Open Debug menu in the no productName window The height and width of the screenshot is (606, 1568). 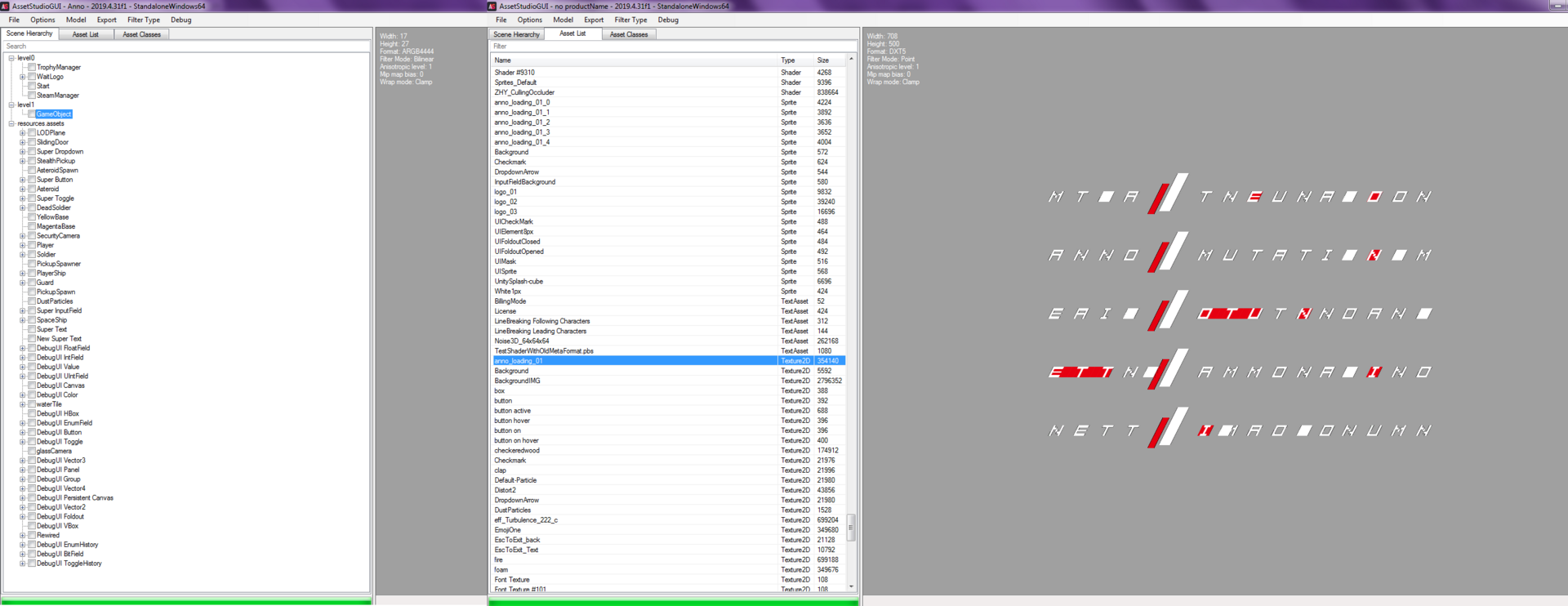point(668,20)
